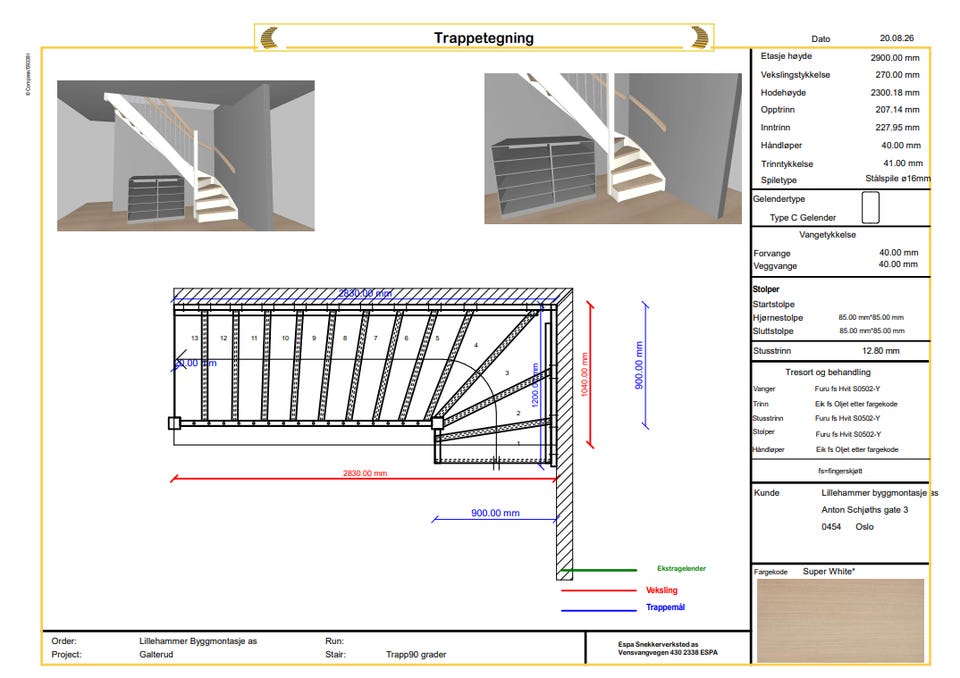Click the green Ekstragelender legend label
The height and width of the screenshot is (678, 960).
(681, 568)
